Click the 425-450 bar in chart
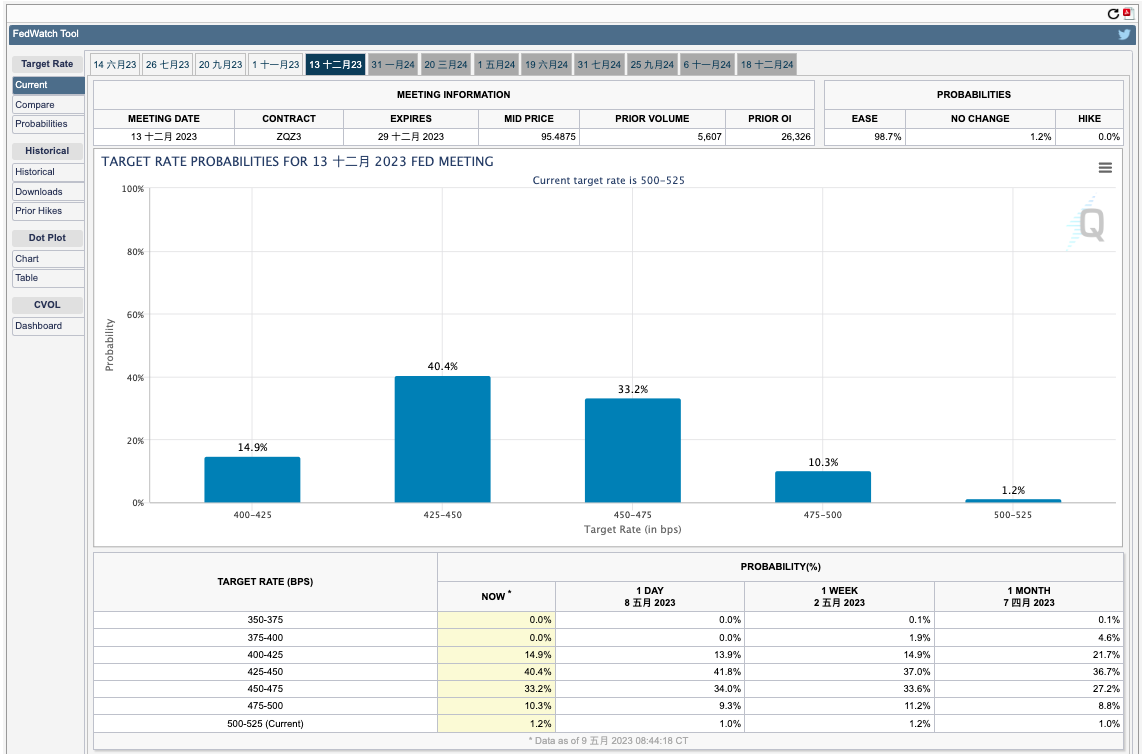This screenshot has height=754, width=1142. click(442, 439)
